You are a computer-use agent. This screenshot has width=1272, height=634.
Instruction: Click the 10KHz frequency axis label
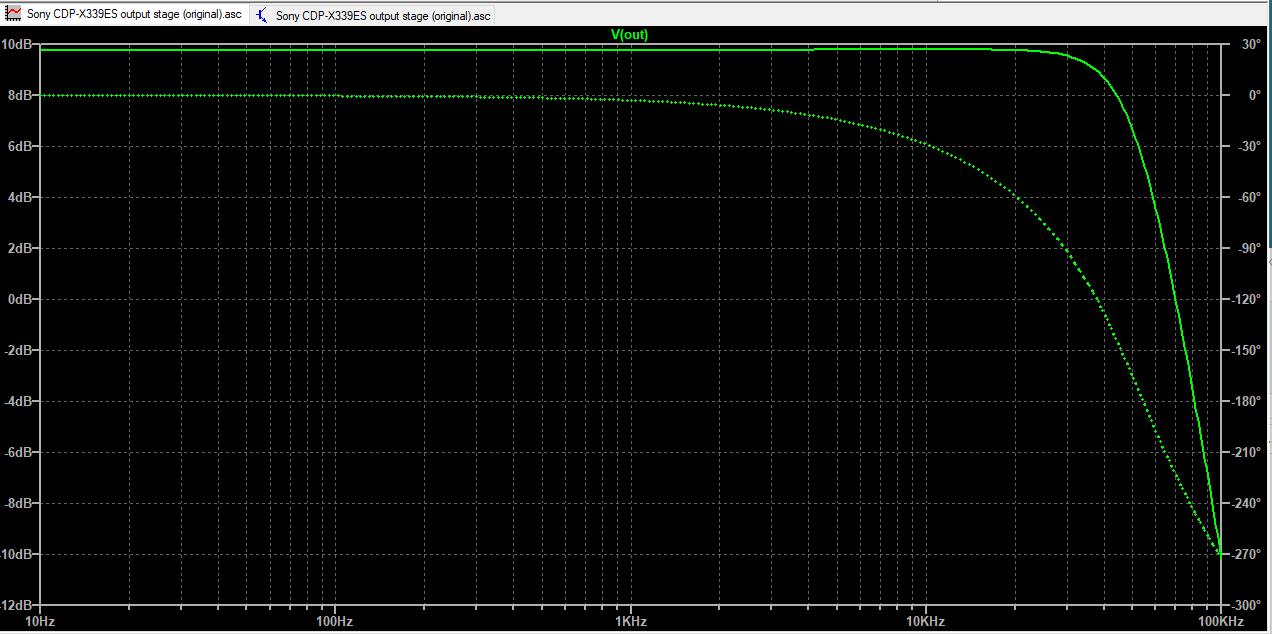click(925, 621)
